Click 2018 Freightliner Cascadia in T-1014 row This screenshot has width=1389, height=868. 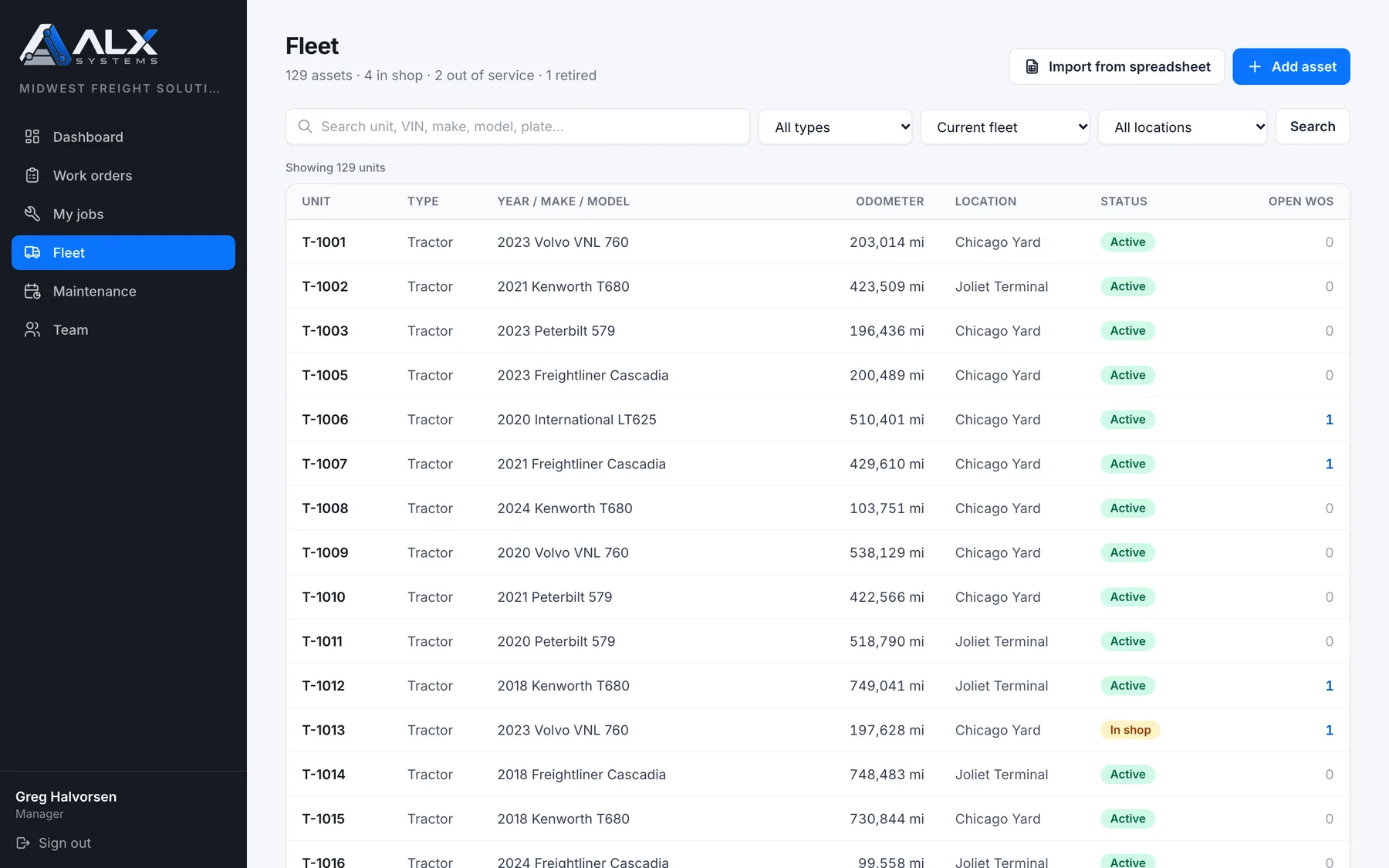tap(581, 775)
